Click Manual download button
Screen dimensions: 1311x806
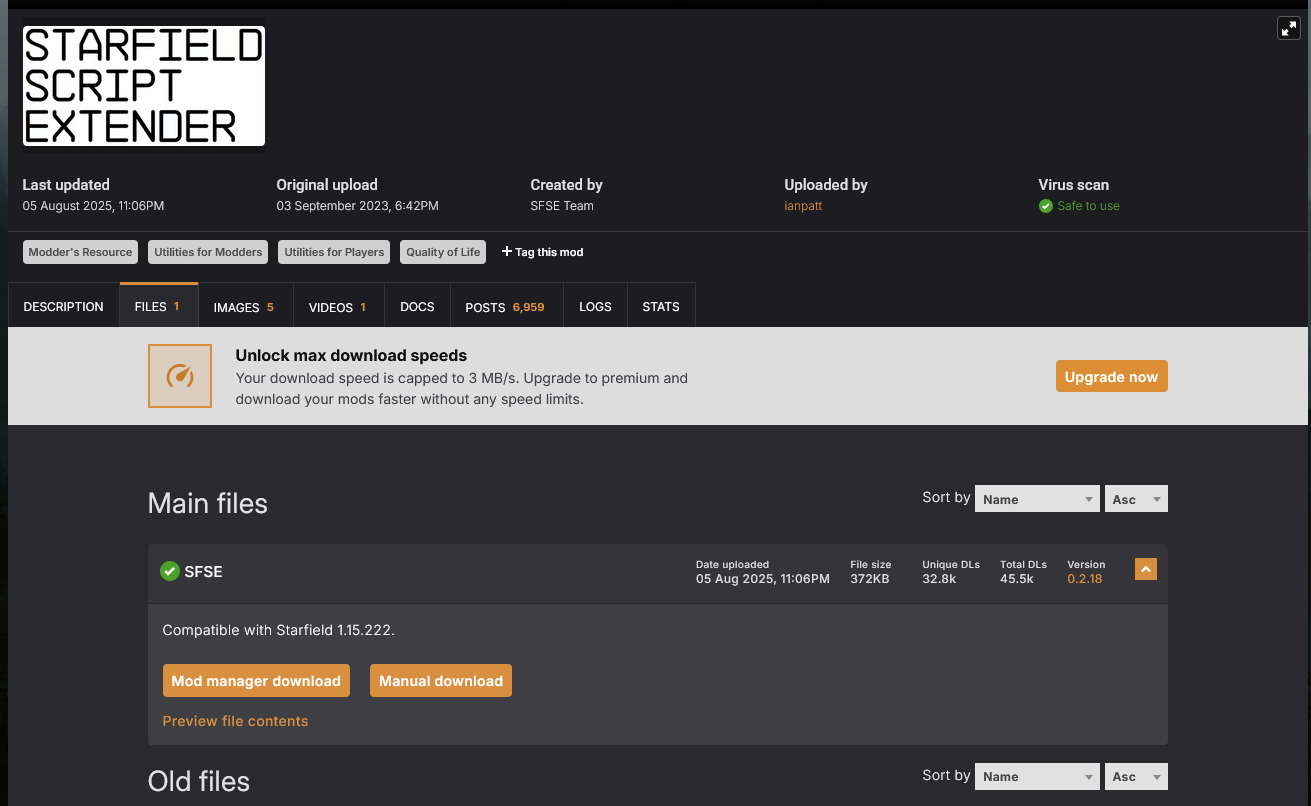[441, 681]
